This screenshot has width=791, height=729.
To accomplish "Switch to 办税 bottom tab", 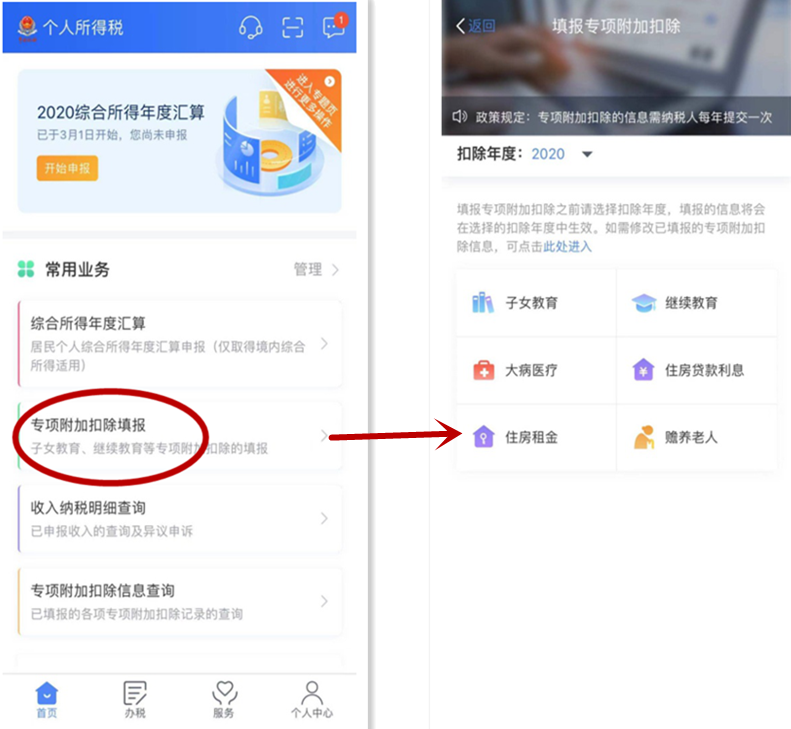I will (x=135, y=699).
